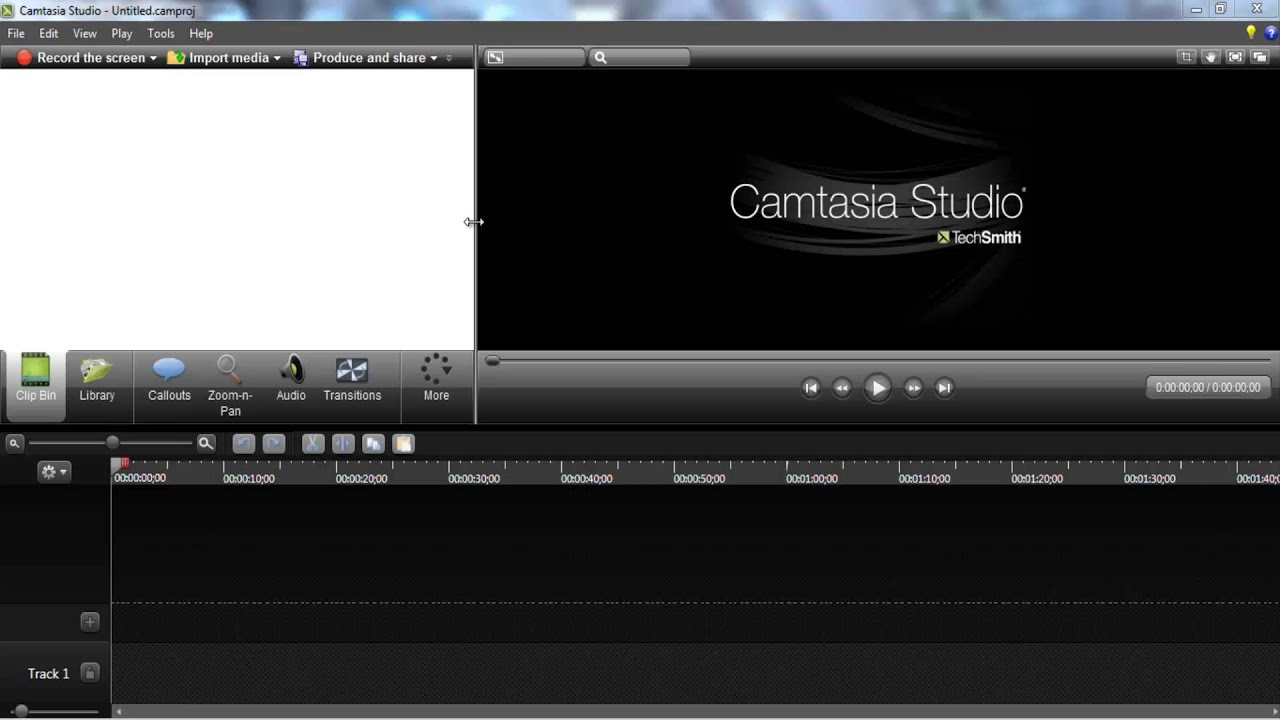Screen dimensions: 1280x720
Task: Open the More tools menu
Action: [436, 379]
